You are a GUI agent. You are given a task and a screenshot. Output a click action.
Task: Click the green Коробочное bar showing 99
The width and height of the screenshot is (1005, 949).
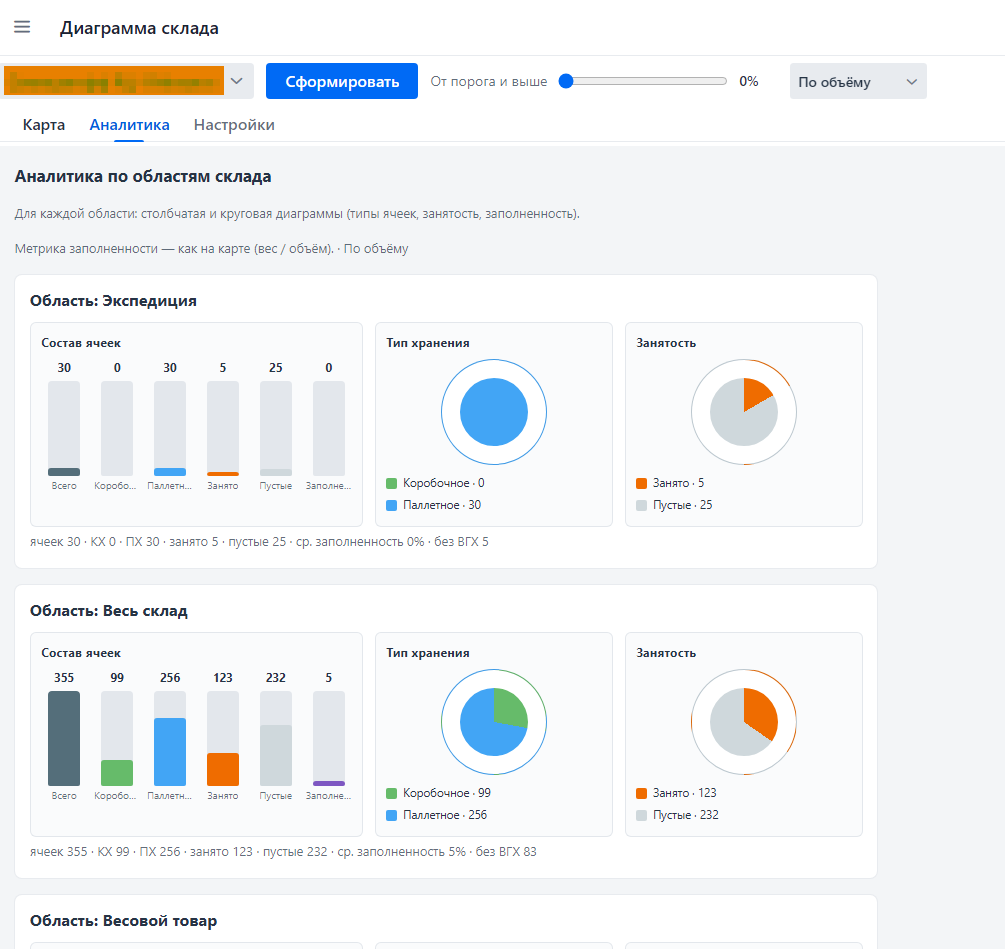[x=117, y=773]
